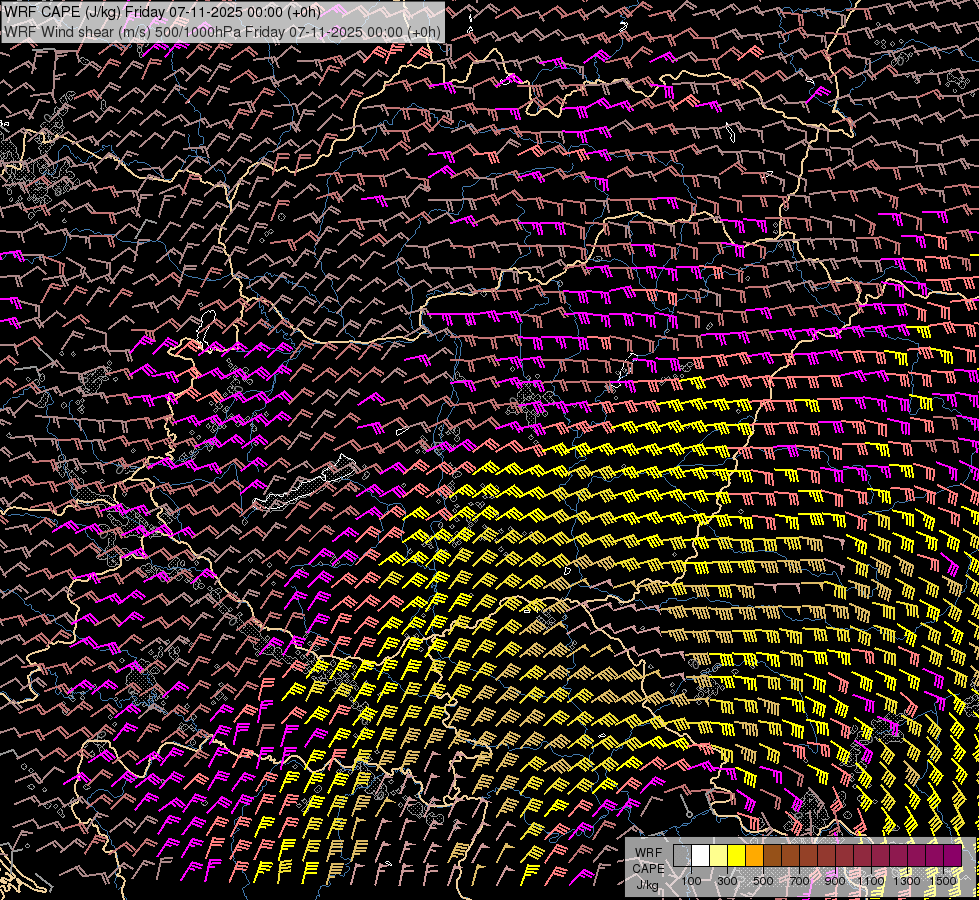The width and height of the screenshot is (979, 900).
Task: Choose the last dark purple legend swatch
Action: (x=952, y=856)
